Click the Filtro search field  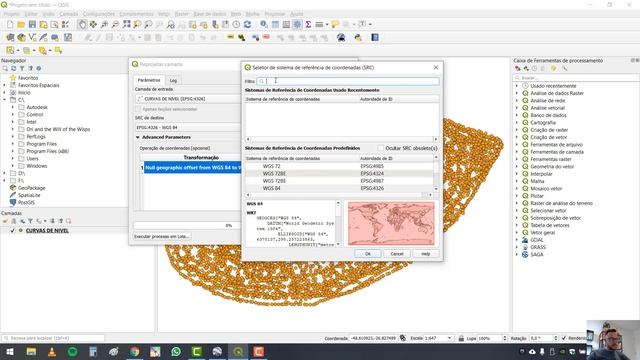[348, 81]
